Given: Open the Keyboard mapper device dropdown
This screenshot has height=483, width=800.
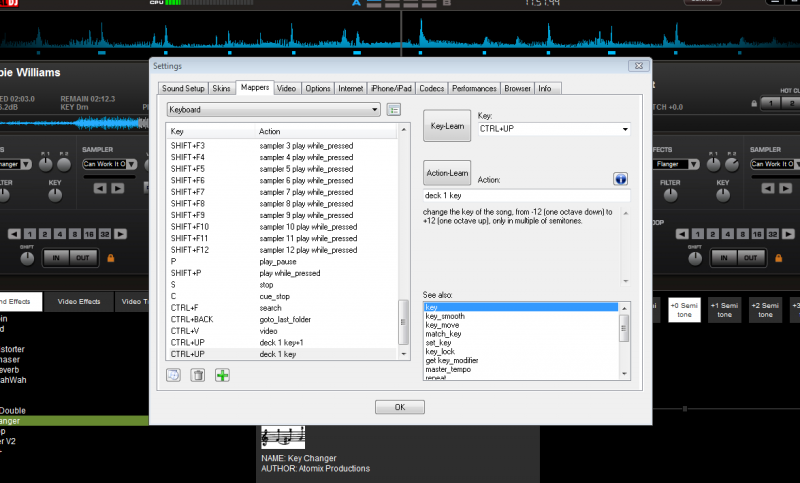Looking at the screenshot, I should click(x=272, y=109).
